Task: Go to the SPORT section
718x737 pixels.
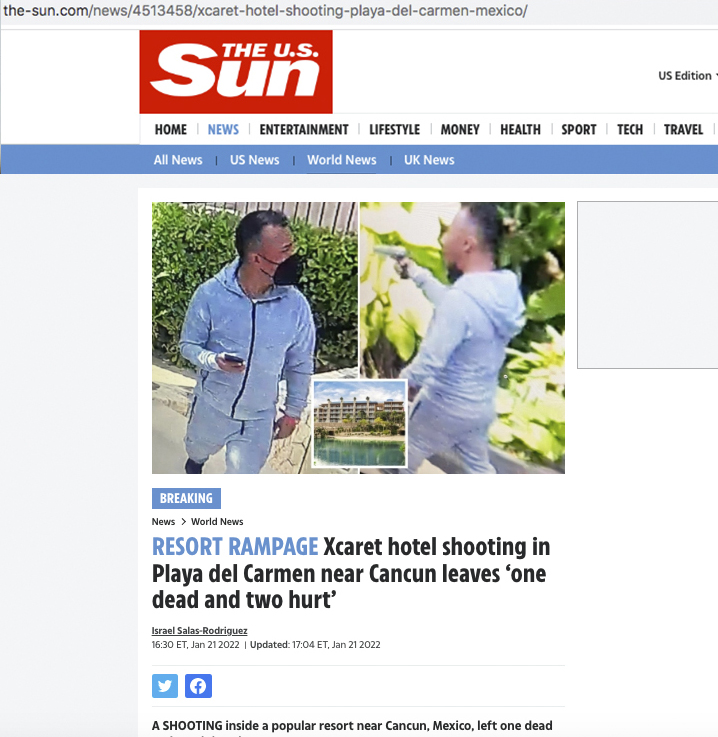Action: (x=578, y=129)
